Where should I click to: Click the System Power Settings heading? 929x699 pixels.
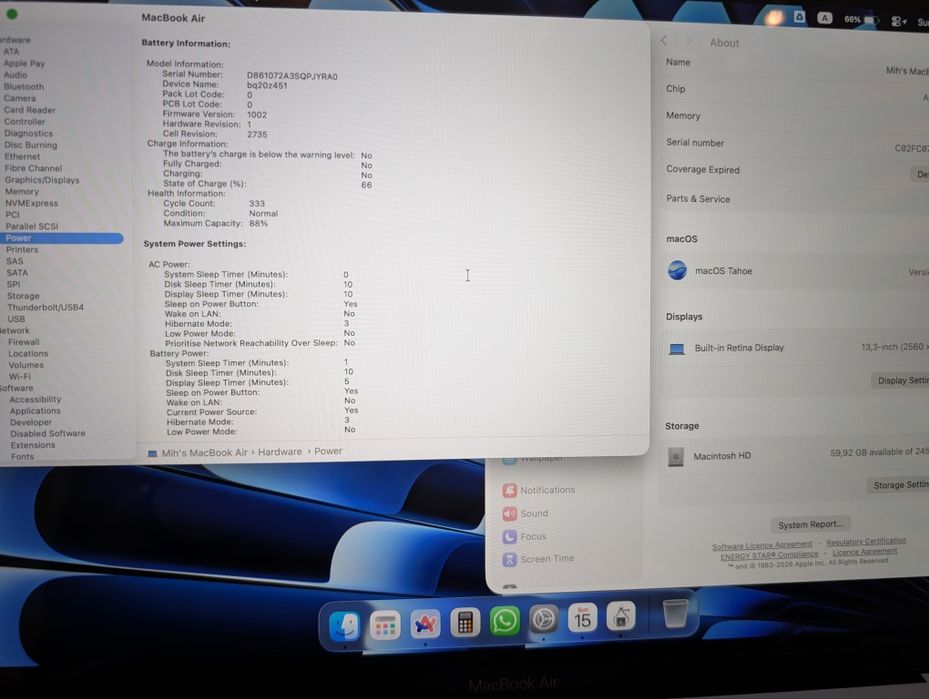tap(194, 243)
